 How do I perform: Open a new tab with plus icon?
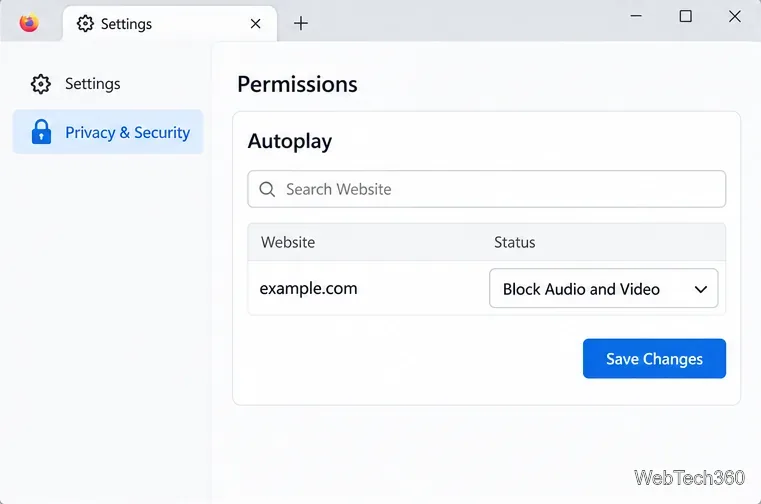[x=301, y=23]
